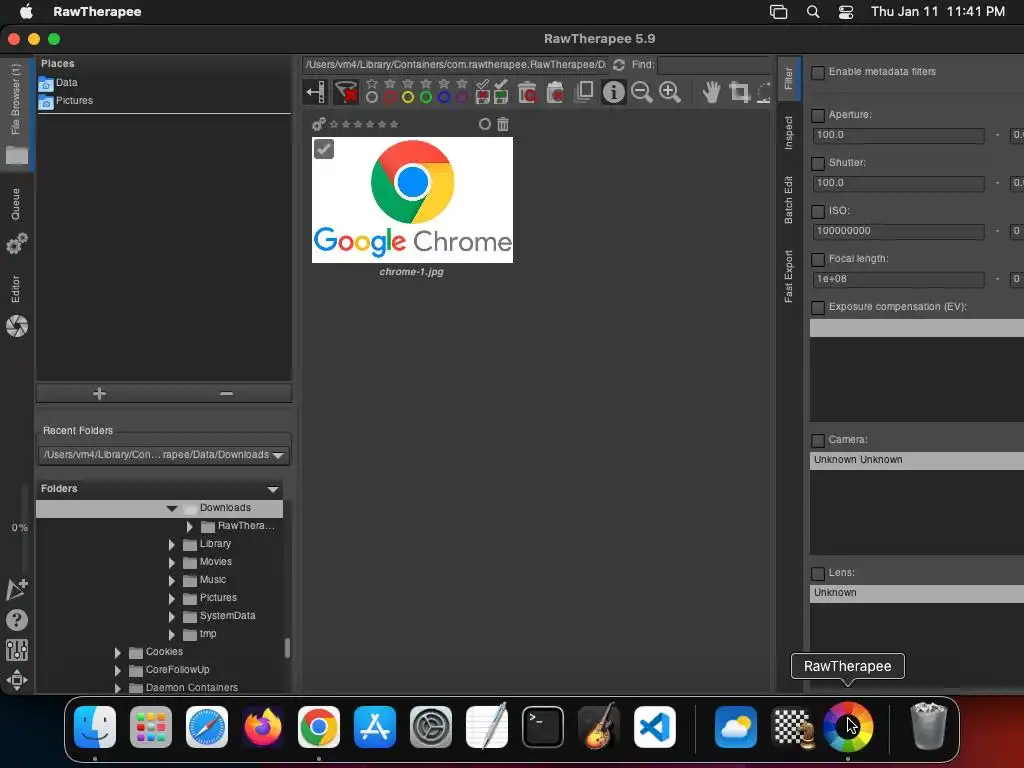The width and height of the screenshot is (1024, 768).
Task: Show images not in trash icon
Action: tap(554, 92)
